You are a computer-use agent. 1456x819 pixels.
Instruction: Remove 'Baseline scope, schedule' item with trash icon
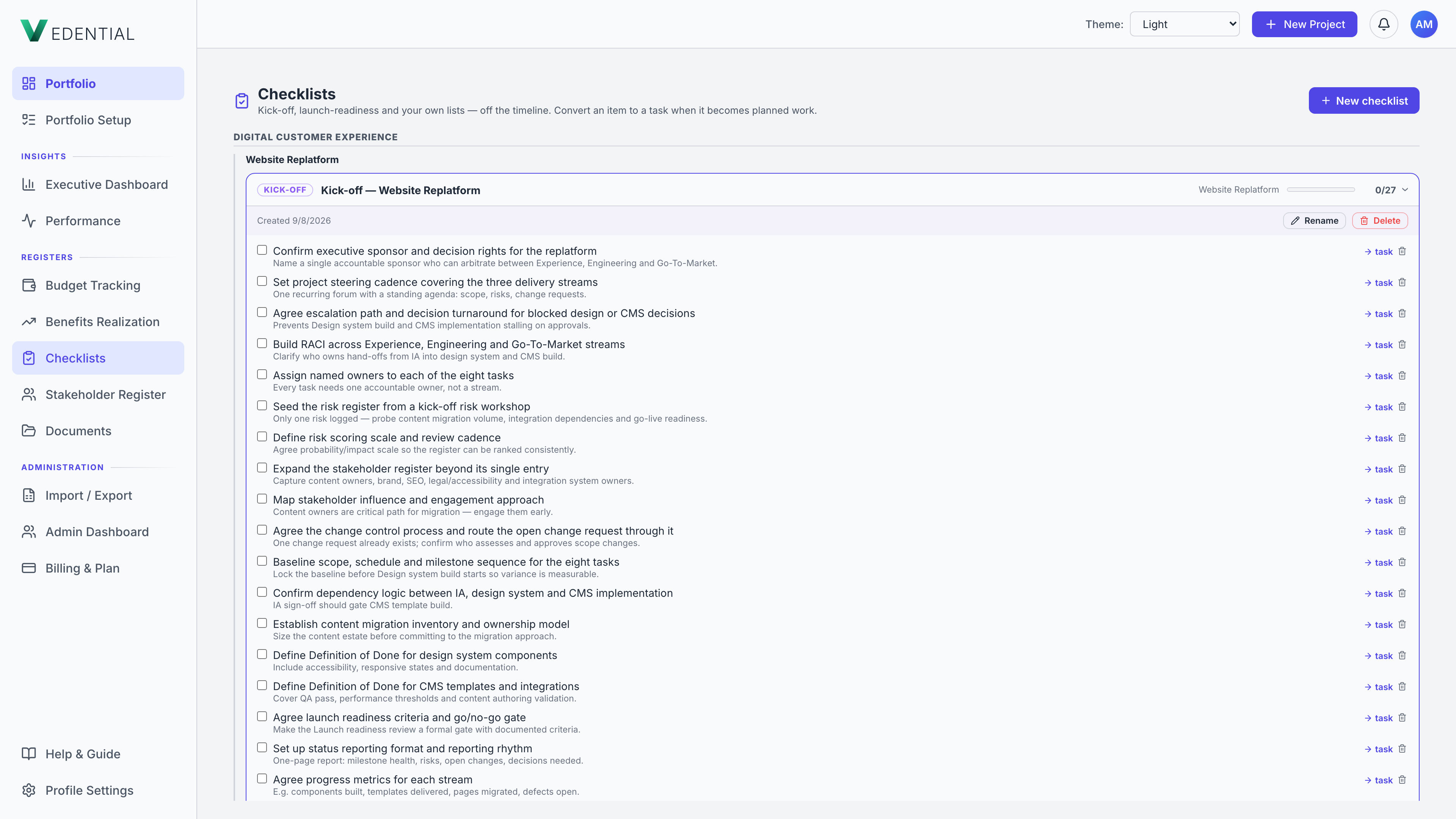click(1402, 562)
